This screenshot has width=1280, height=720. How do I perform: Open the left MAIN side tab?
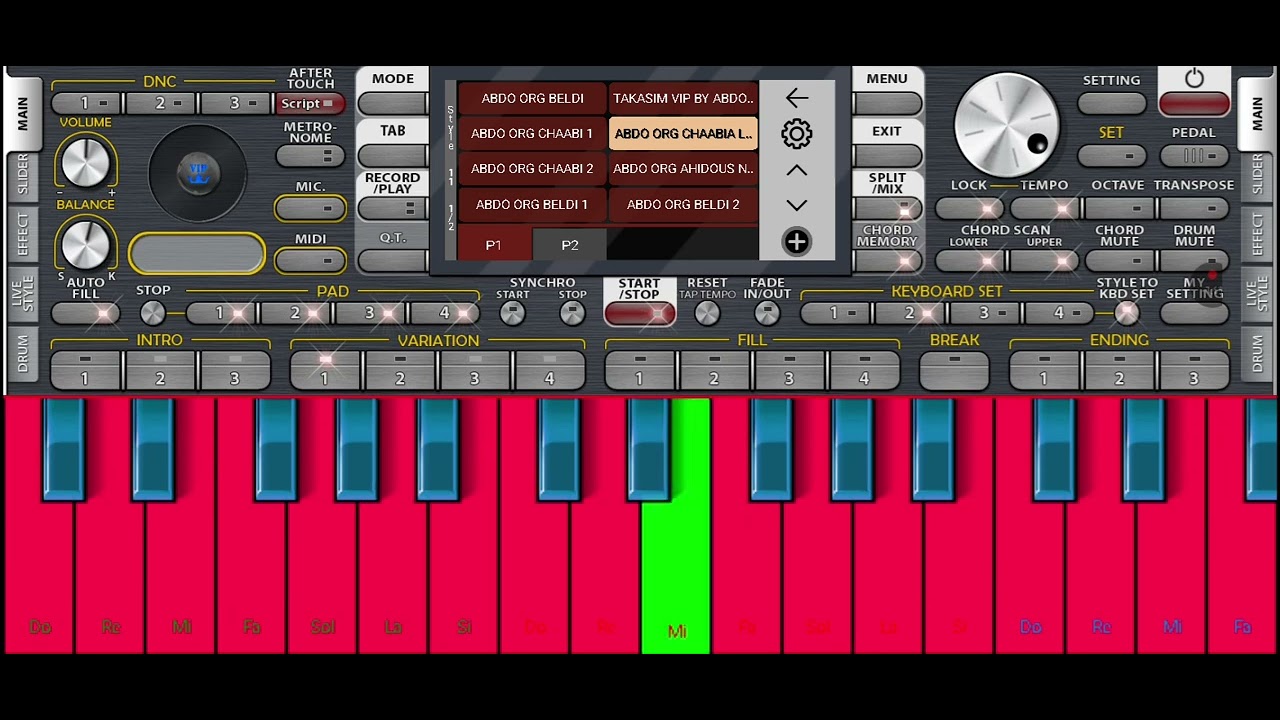pyautogui.click(x=22, y=112)
